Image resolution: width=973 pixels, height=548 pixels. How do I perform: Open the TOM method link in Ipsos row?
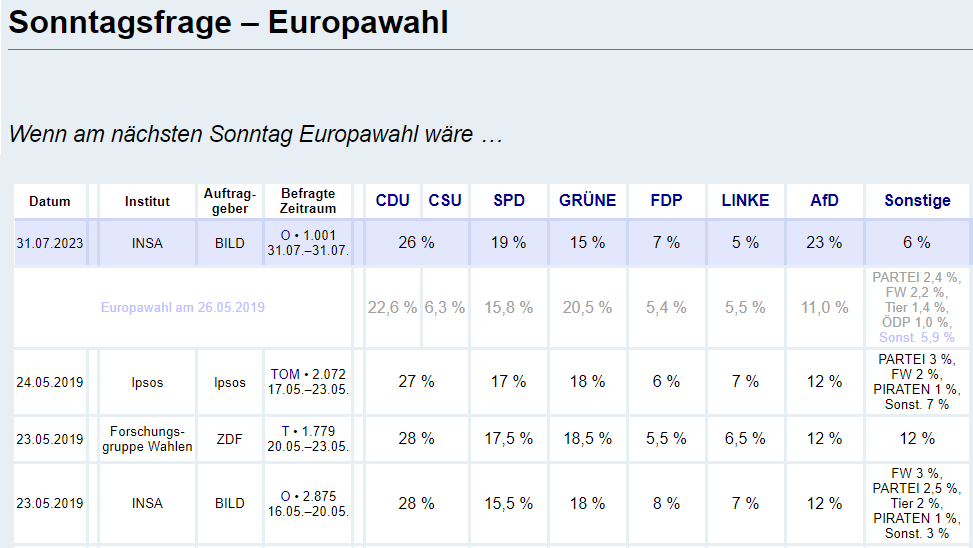pyautogui.click(x=285, y=374)
